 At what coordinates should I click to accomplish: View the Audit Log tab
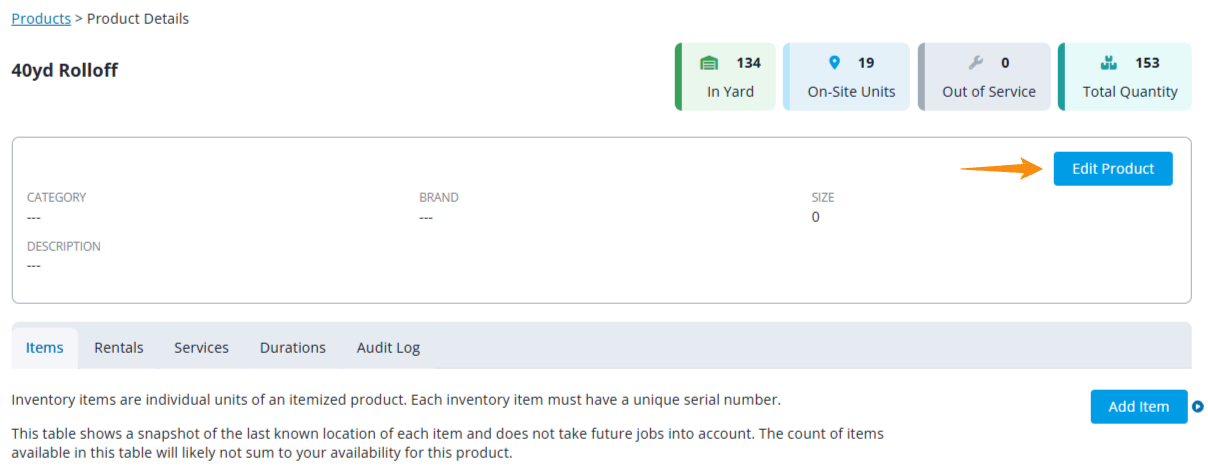pyautogui.click(x=388, y=348)
